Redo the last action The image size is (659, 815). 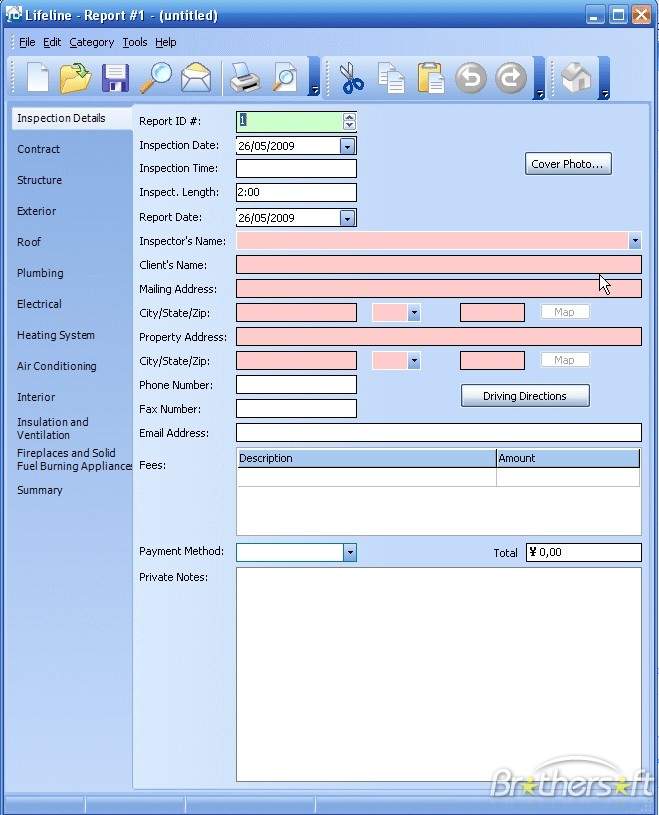pyautogui.click(x=511, y=78)
